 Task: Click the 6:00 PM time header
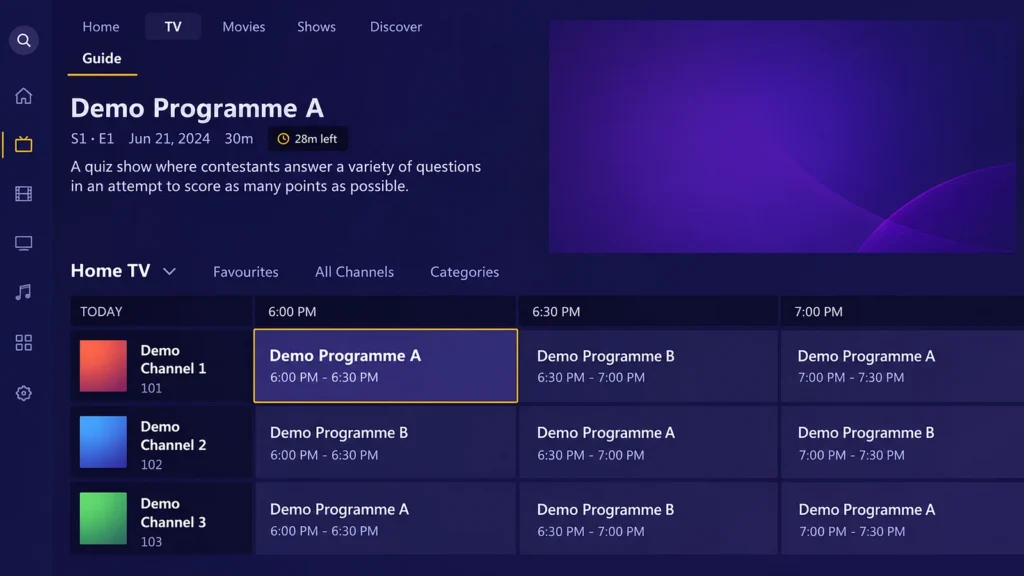385,312
